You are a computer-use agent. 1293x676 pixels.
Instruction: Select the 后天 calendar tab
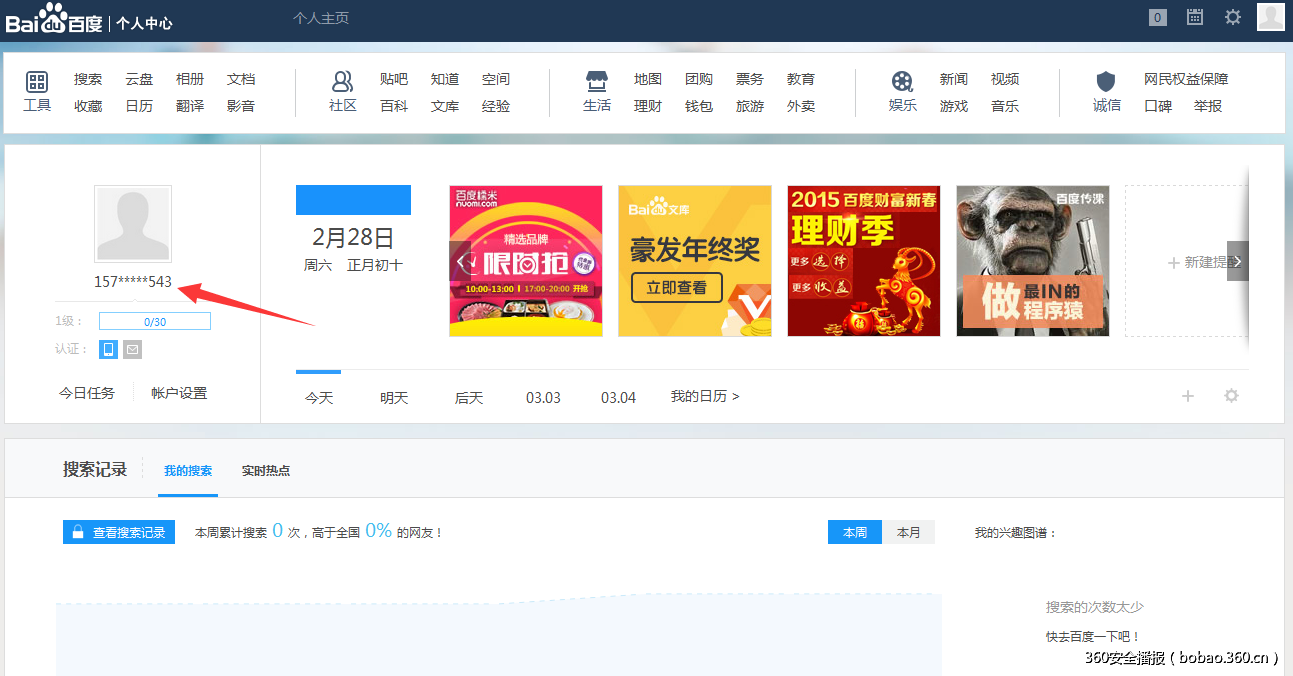[x=469, y=397]
